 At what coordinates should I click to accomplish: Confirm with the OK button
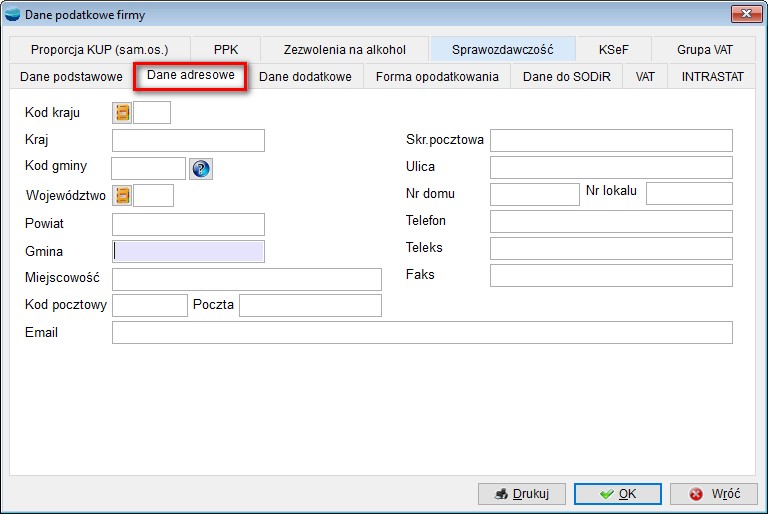(617, 494)
